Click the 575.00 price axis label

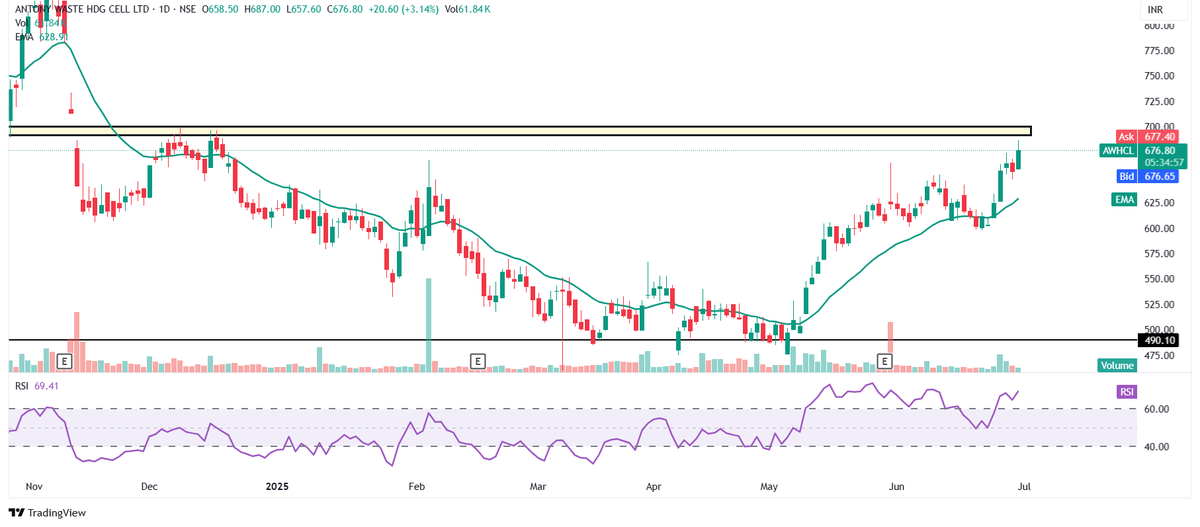click(1160, 254)
